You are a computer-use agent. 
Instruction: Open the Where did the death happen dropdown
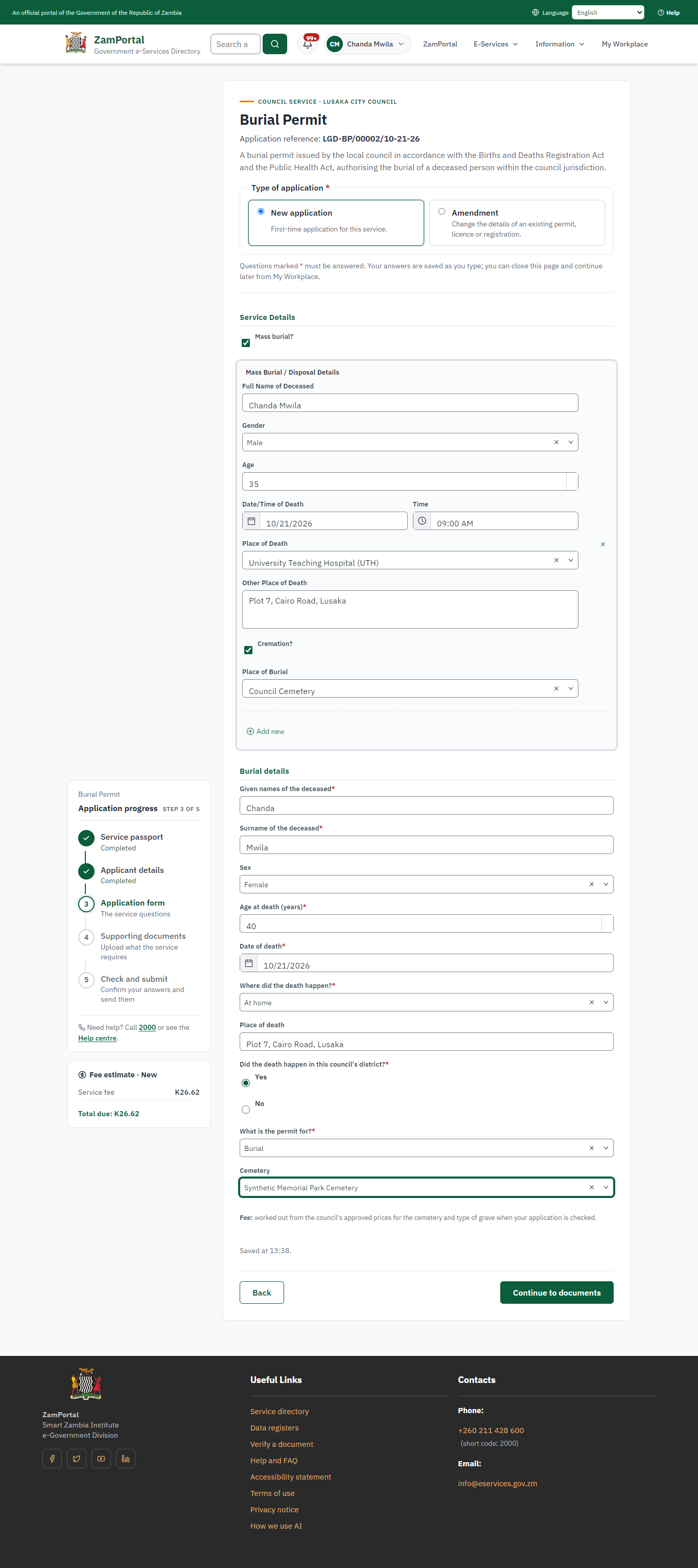point(427,1003)
